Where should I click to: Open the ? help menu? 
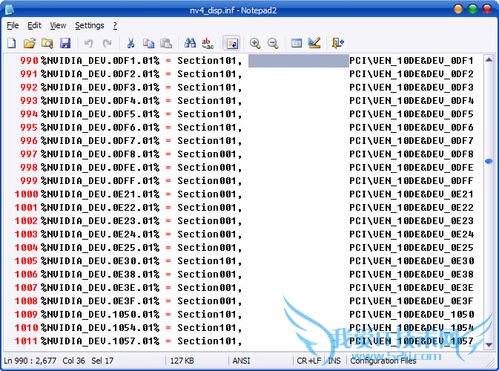click(x=115, y=26)
